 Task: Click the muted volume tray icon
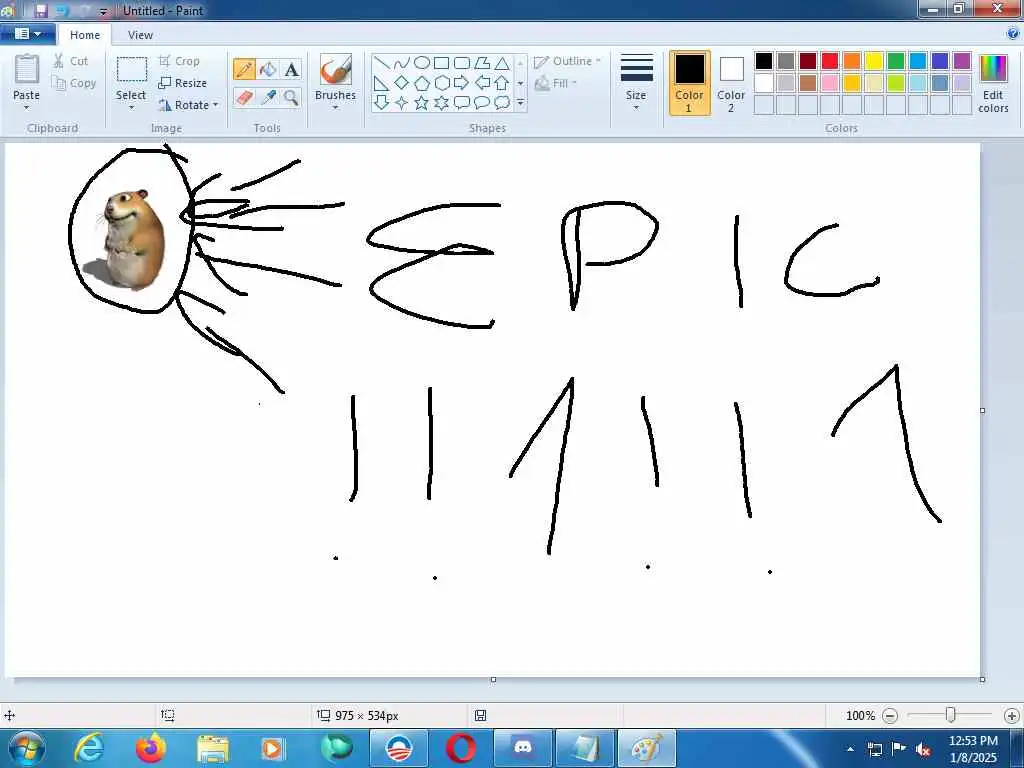point(923,749)
